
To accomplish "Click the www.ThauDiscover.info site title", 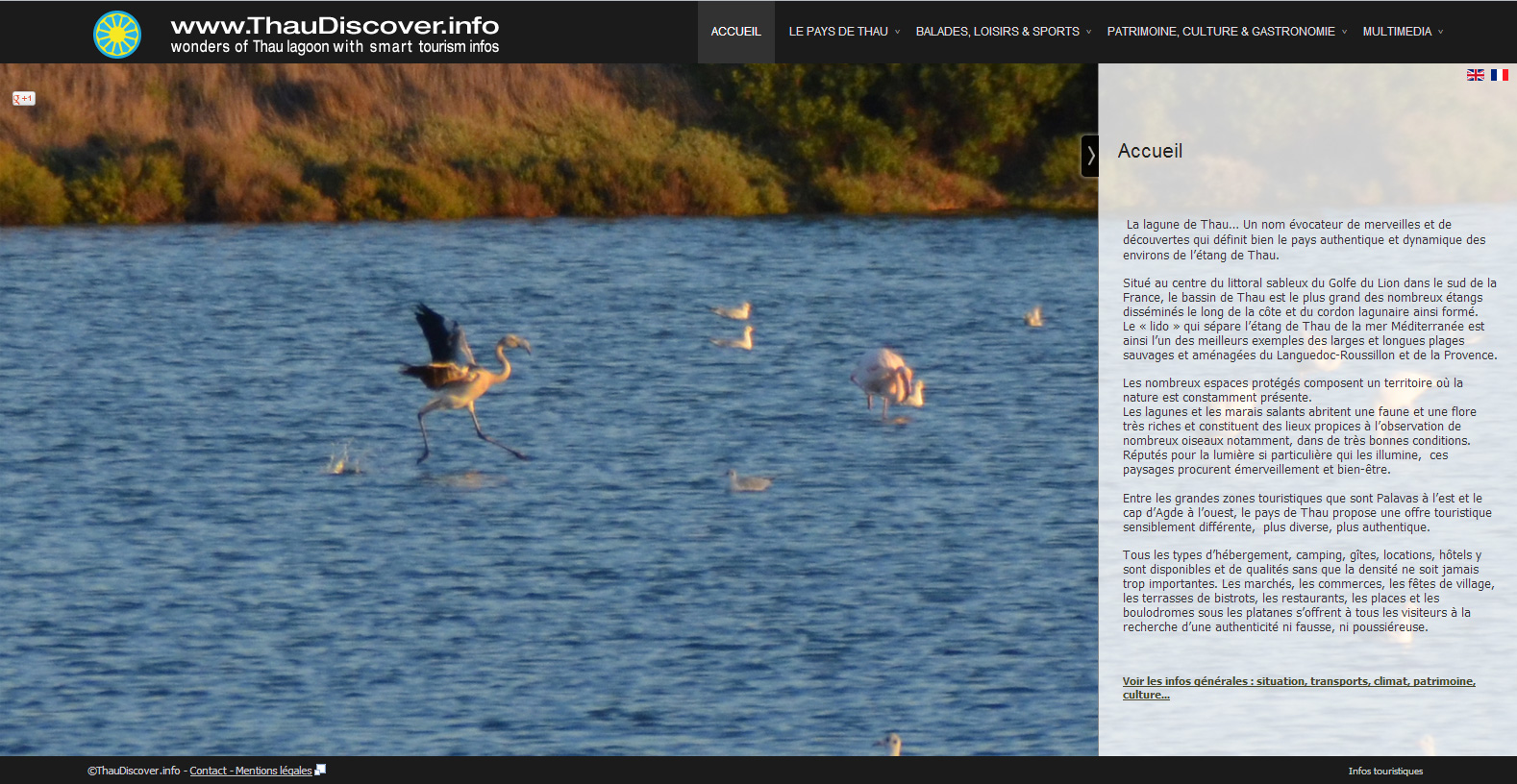I will [335, 25].
